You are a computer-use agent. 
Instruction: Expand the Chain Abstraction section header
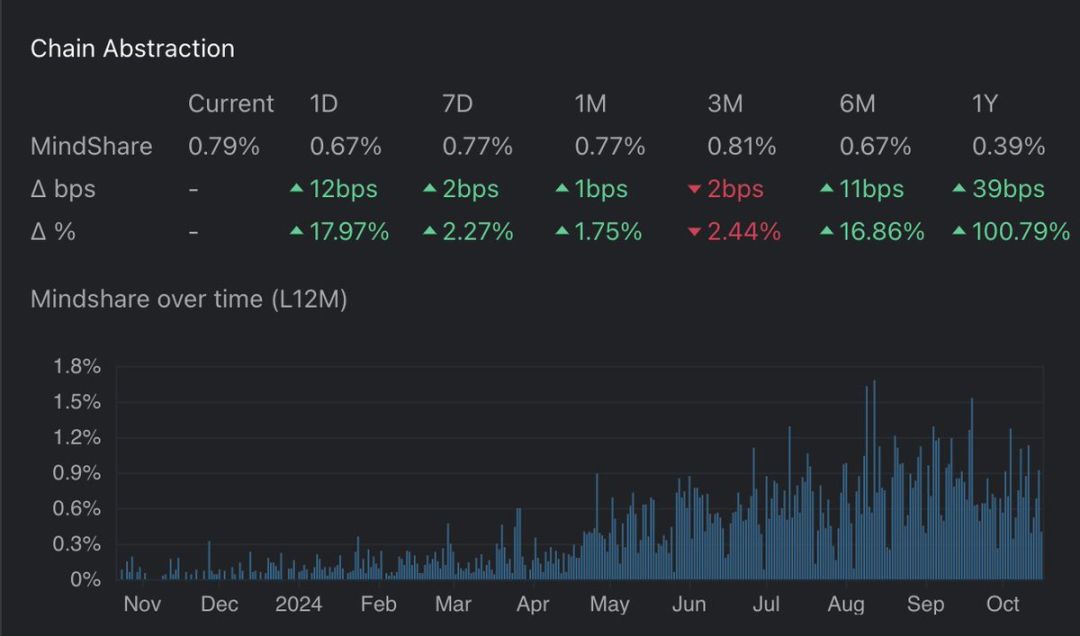[x=132, y=47]
